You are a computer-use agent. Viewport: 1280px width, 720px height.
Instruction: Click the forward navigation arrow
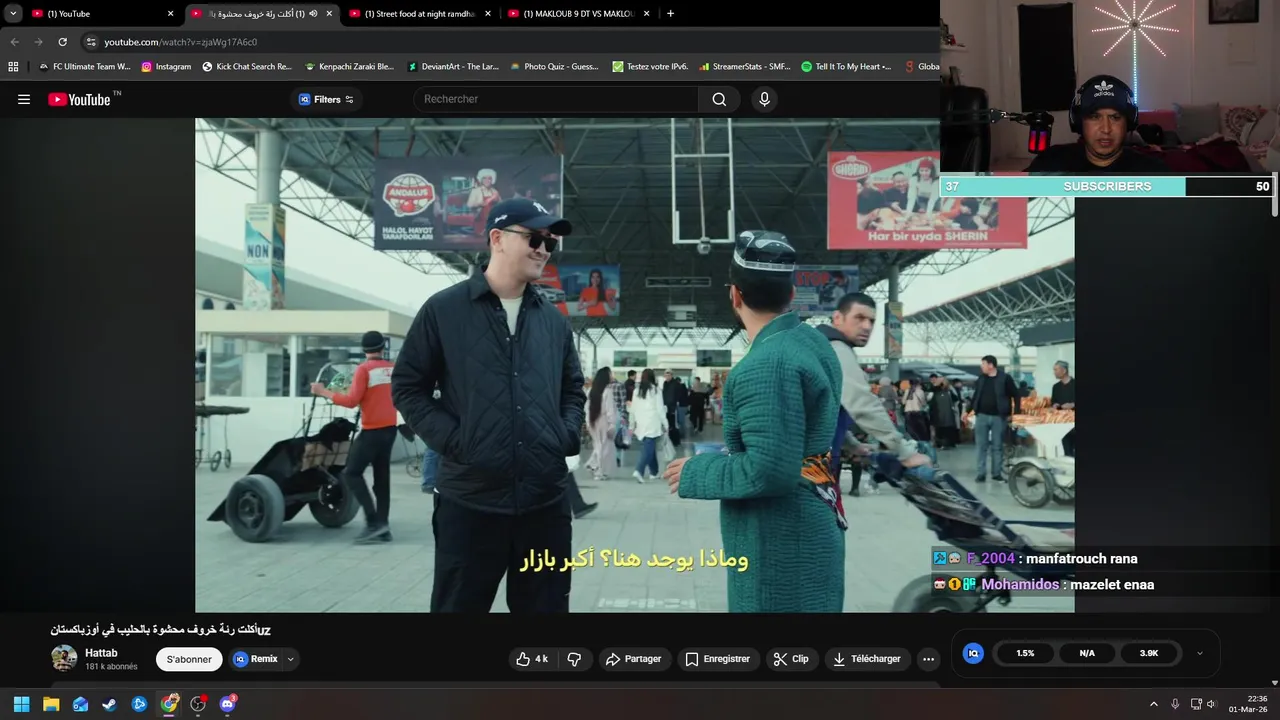pos(38,42)
